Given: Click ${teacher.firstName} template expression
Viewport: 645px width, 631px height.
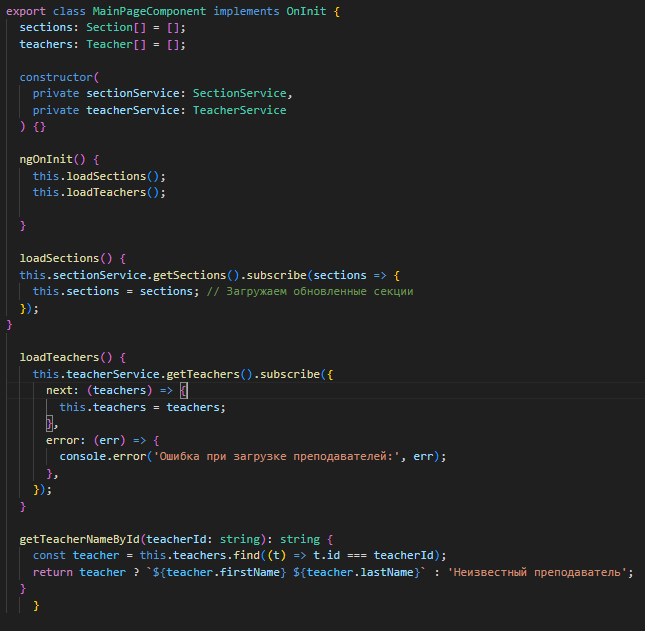Looking at the screenshot, I should [x=219, y=572].
